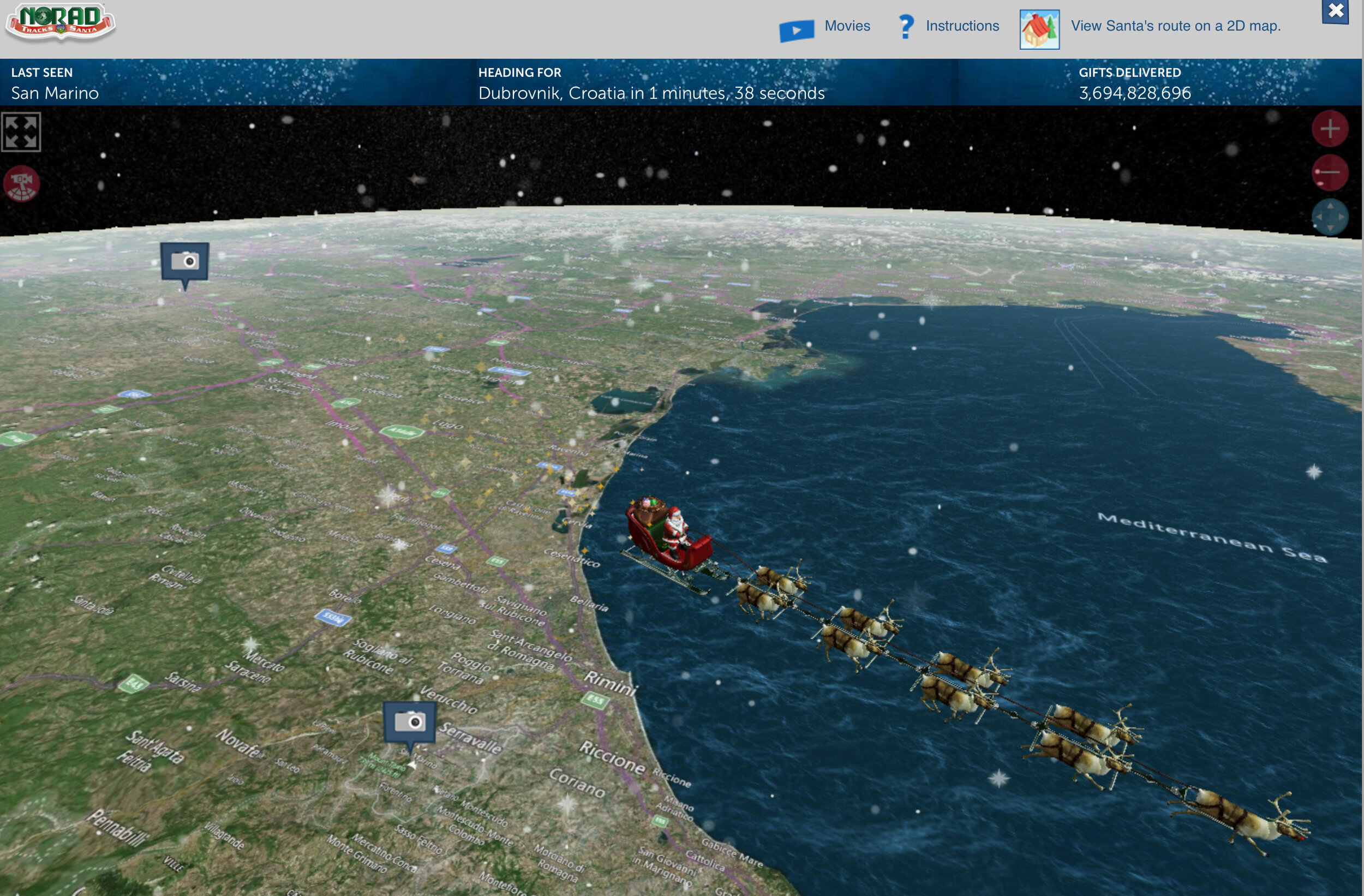The width and height of the screenshot is (1364, 896).
Task: Click the right arrow on pan control
Action: [1342, 217]
